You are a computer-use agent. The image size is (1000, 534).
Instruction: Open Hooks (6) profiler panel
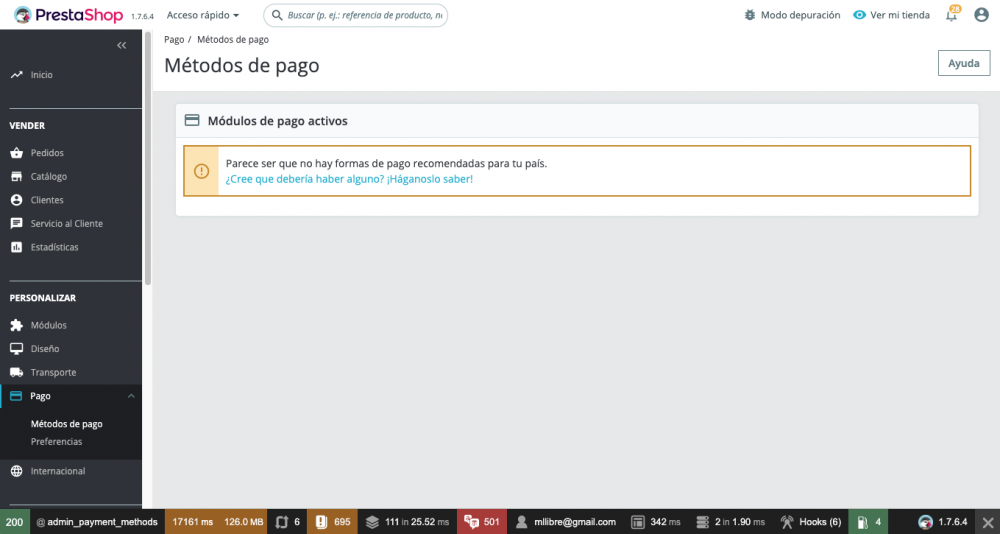point(811,522)
